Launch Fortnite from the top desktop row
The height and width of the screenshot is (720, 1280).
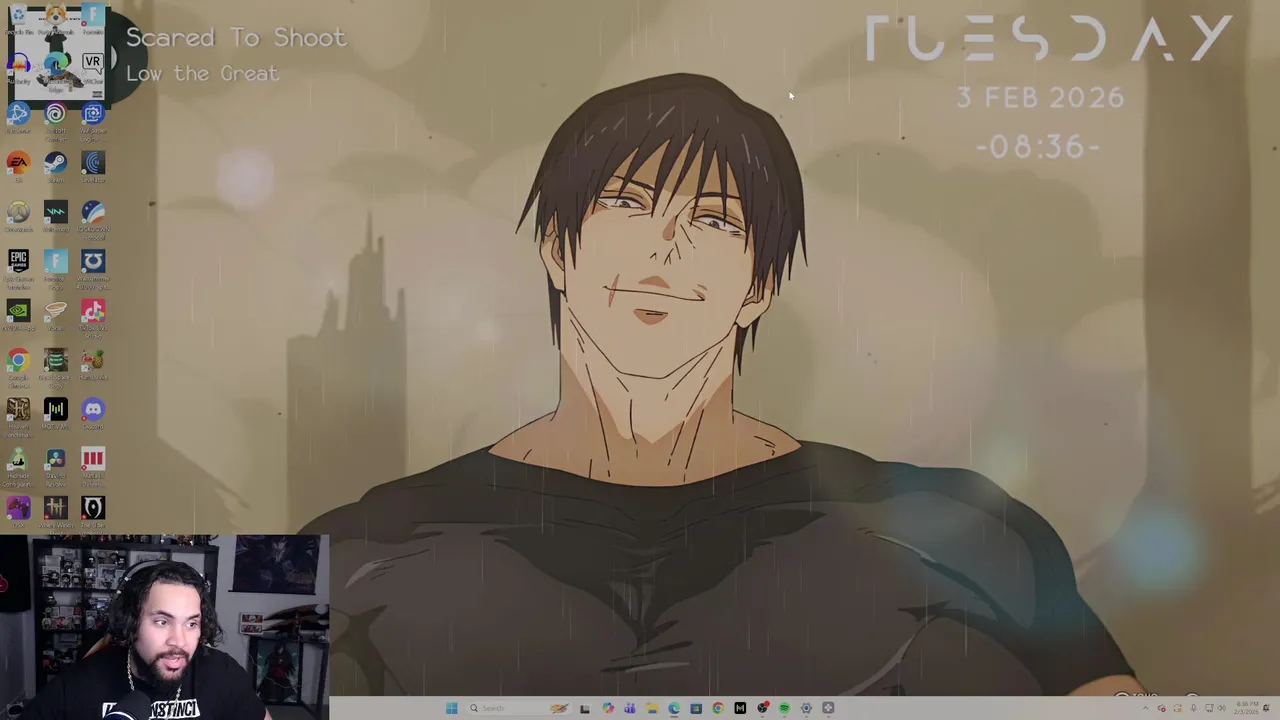point(93,20)
